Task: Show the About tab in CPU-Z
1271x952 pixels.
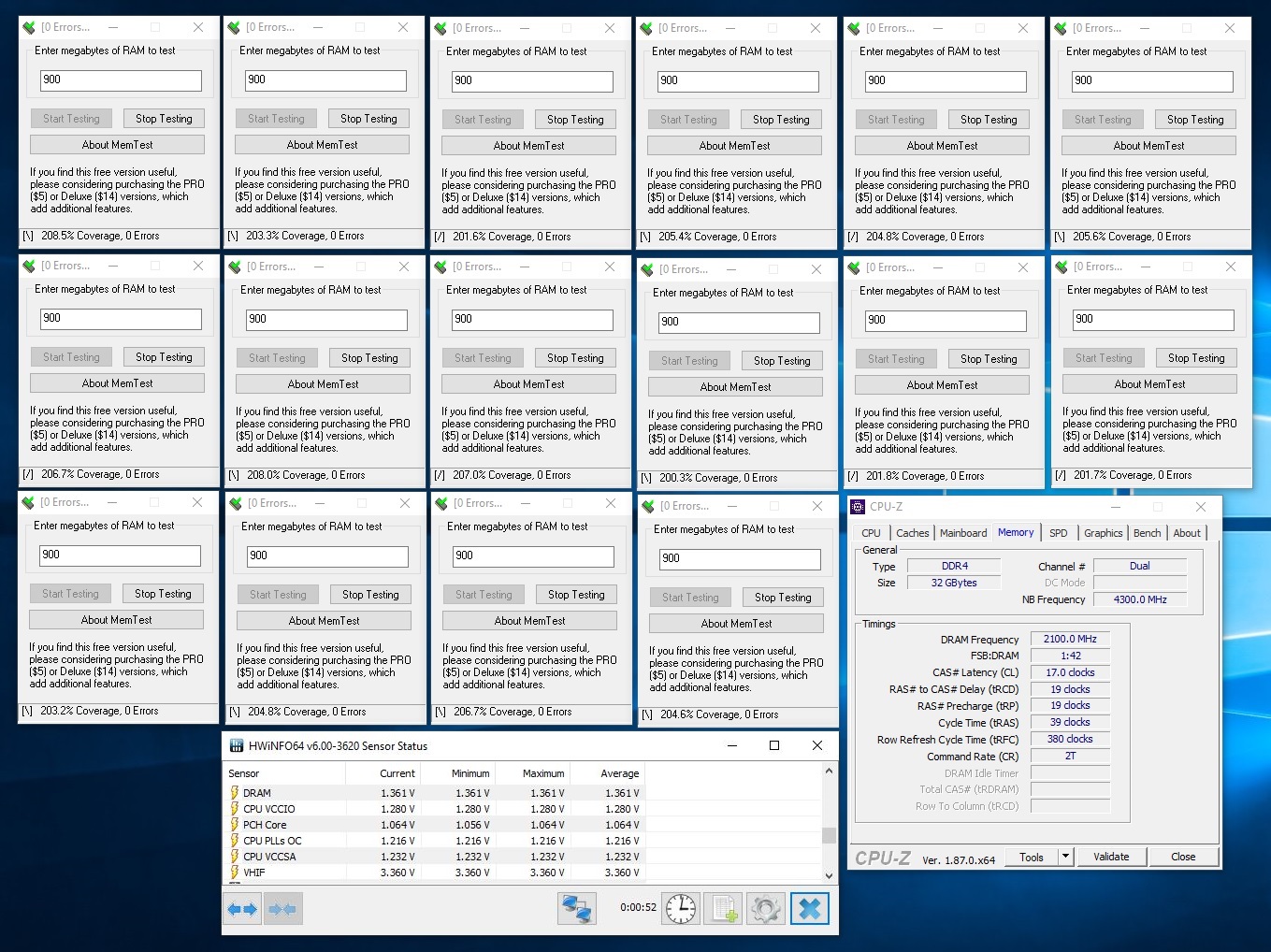Action: 1187,533
